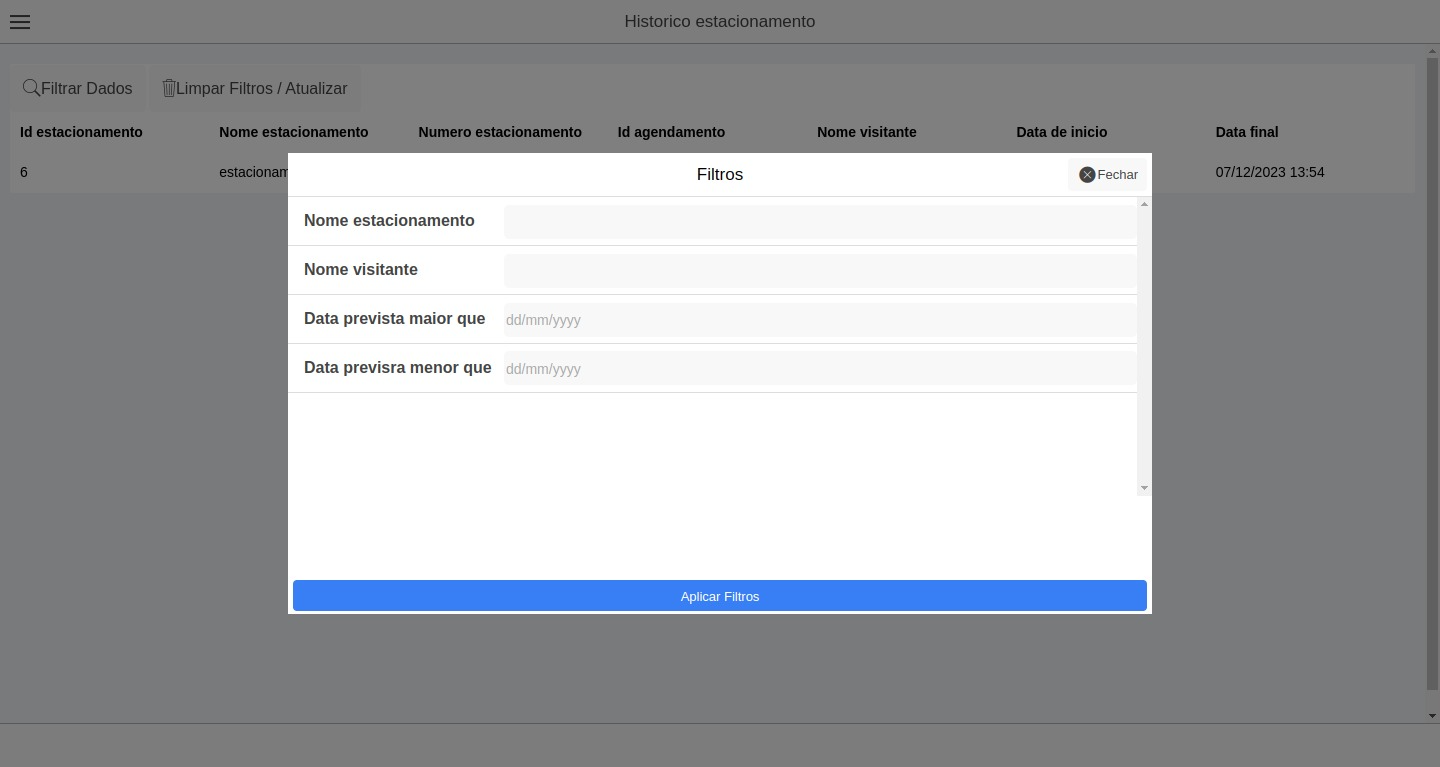Click the trash icon on Limpar Filtros
The image size is (1440, 767).
[168, 88]
